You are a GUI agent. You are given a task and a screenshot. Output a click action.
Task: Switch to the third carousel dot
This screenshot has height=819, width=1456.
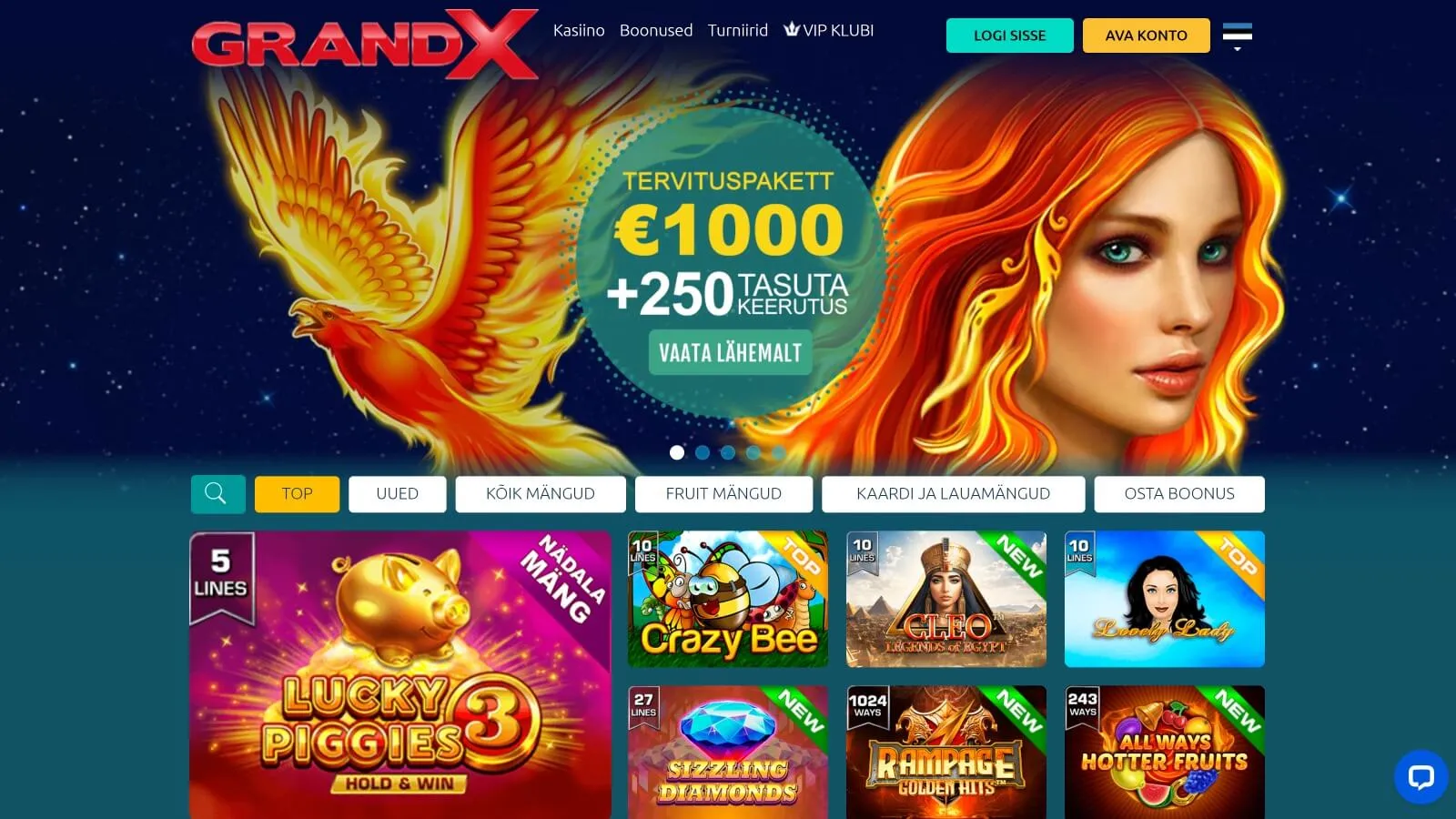point(728,452)
